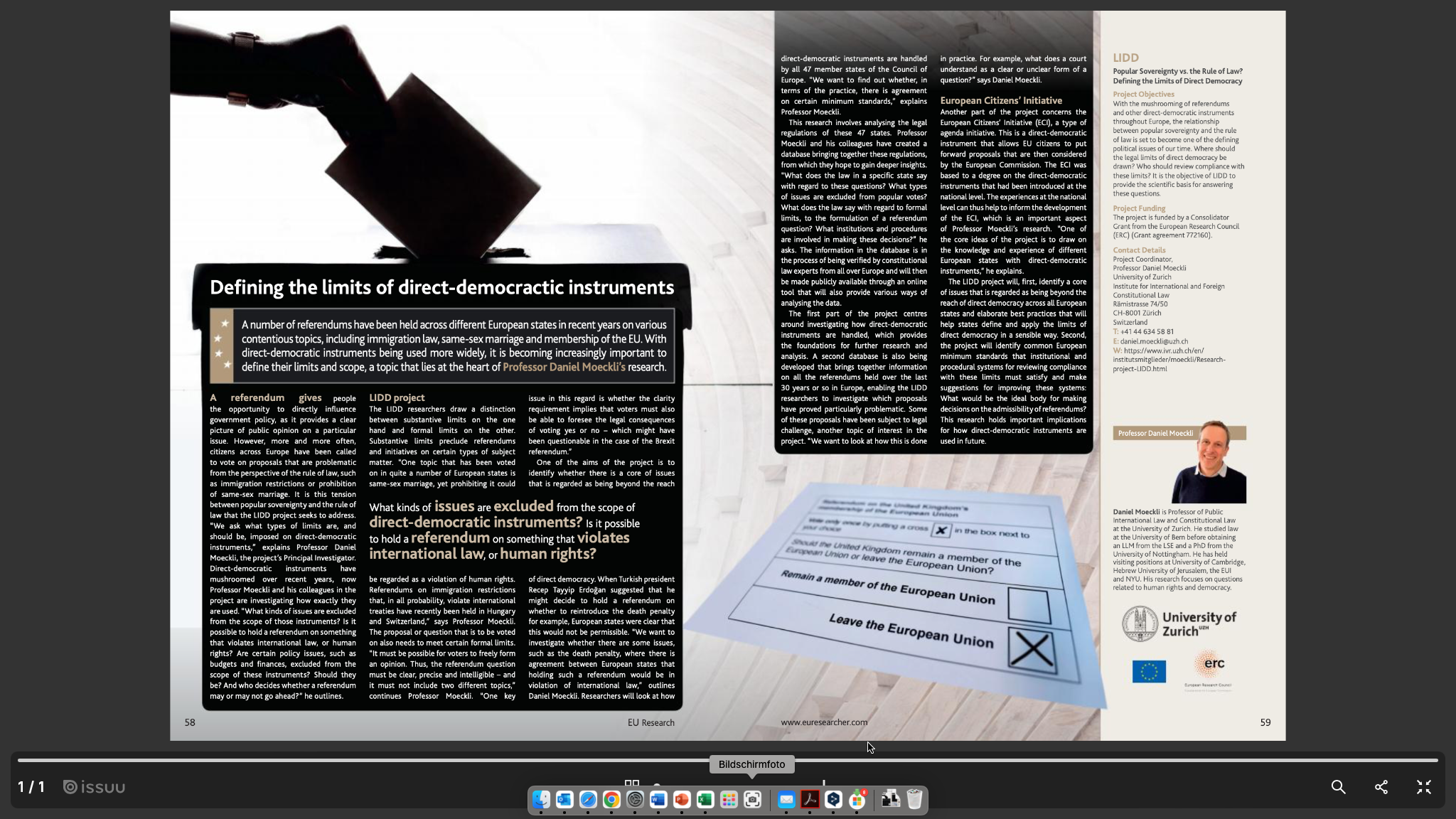Click the daniel.moeckli@uzh.ch email address

(x=1154, y=341)
